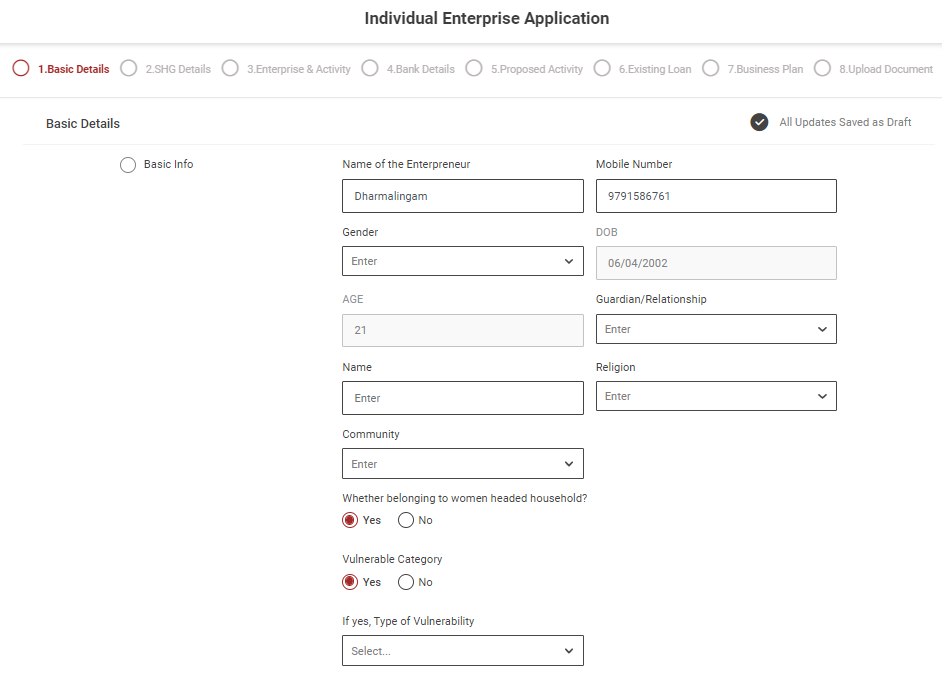The width and height of the screenshot is (942, 676).
Task: Click the Proposed Activity step circle icon
Action: [474, 69]
